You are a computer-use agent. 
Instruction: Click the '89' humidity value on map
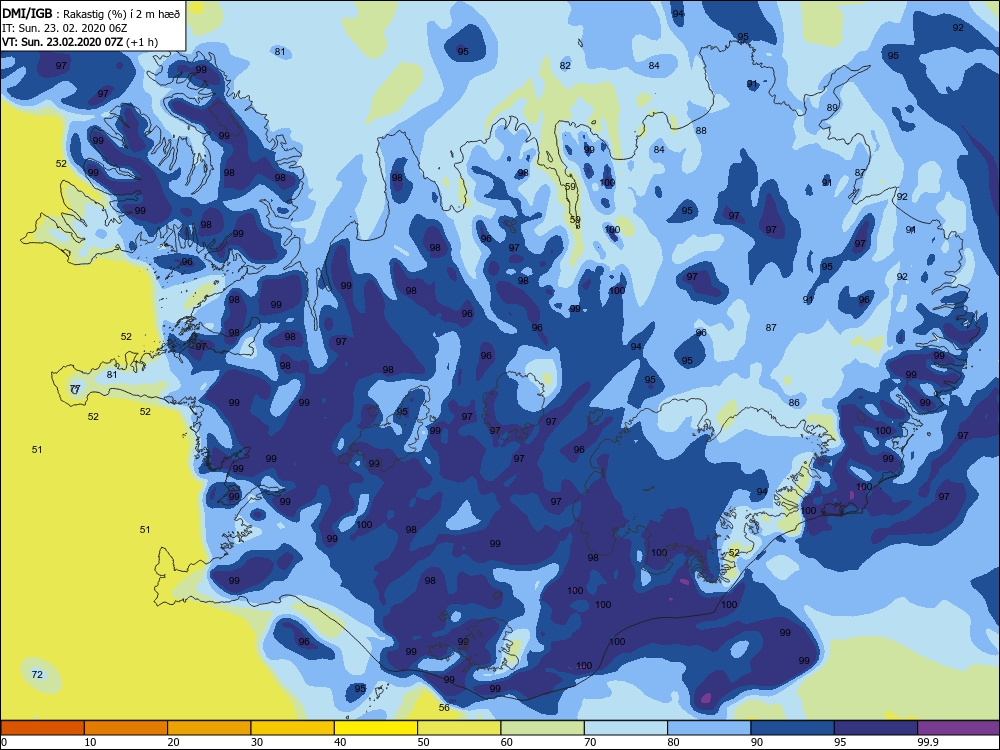click(832, 107)
